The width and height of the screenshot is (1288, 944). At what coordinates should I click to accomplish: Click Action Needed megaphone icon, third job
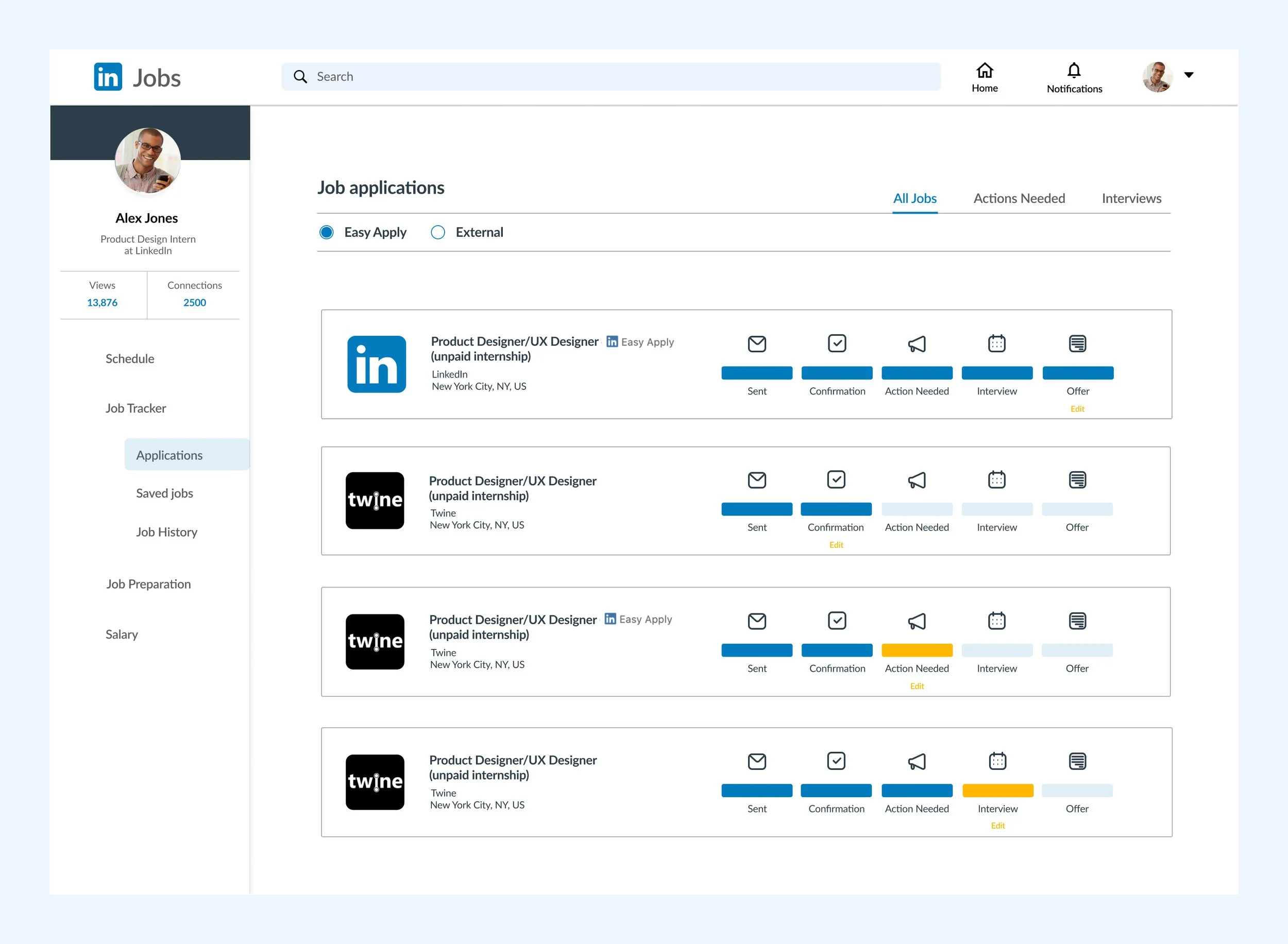[x=917, y=621]
